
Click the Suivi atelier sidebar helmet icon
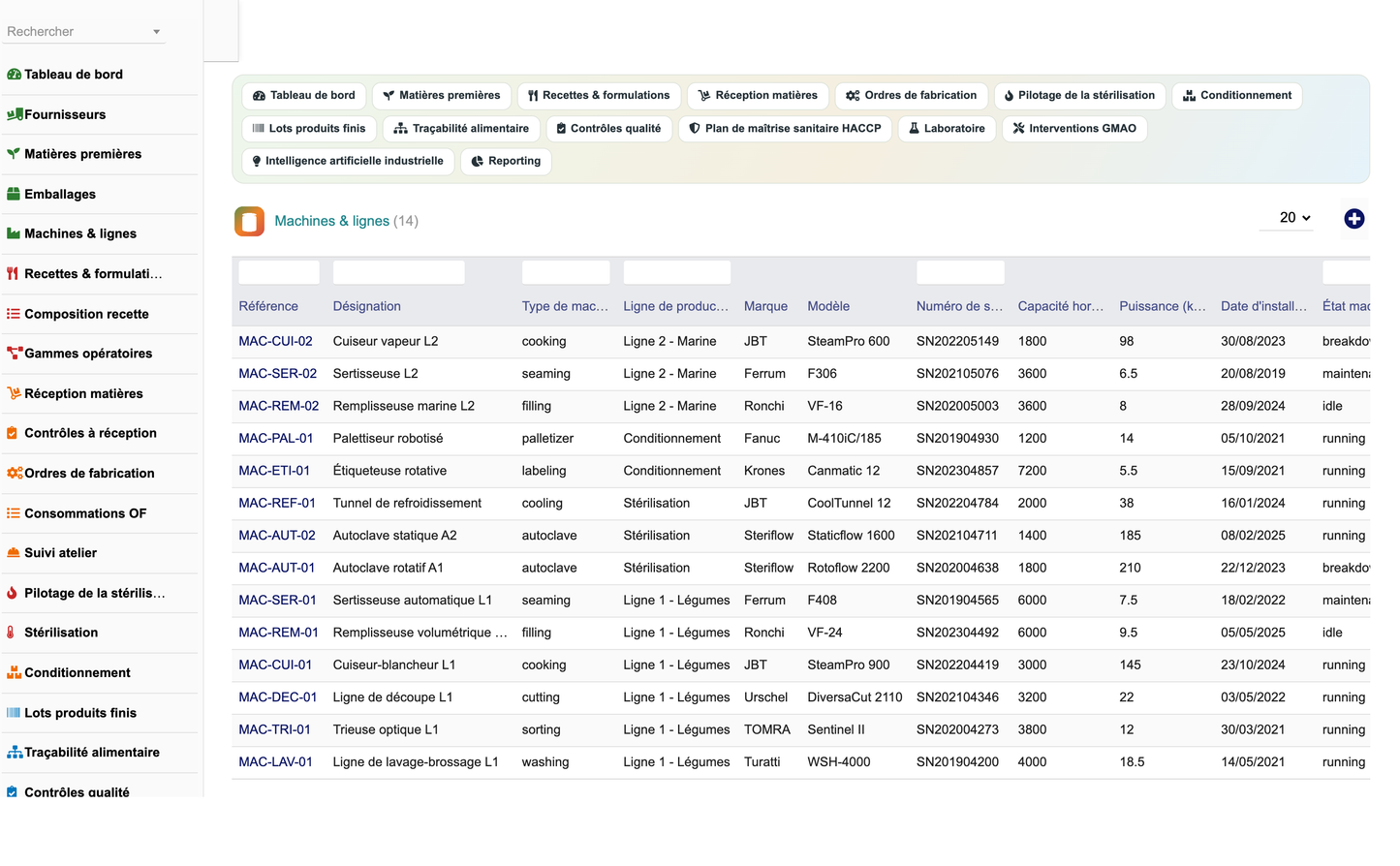tap(14, 553)
